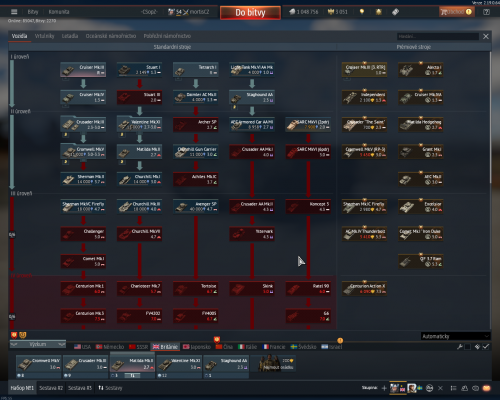This screenshot has height=400, width=500.
Task: Select the Avenger SP vehicle
Action: click(x=196, y=206)
